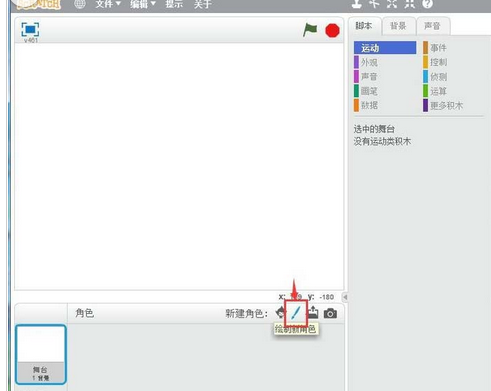
Task: Select the 舞台 stage thumbnail
Action: (41, 354)
